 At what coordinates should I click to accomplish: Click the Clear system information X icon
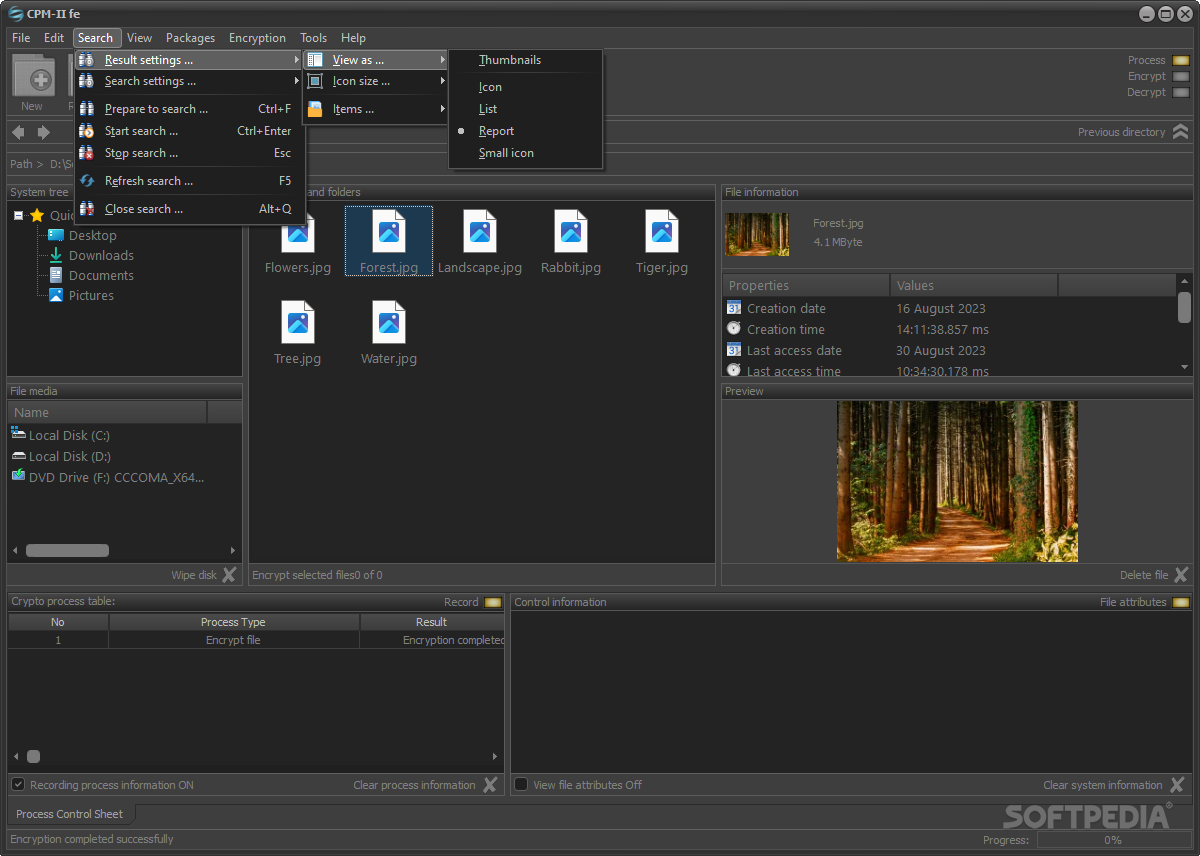point(1177,785)
